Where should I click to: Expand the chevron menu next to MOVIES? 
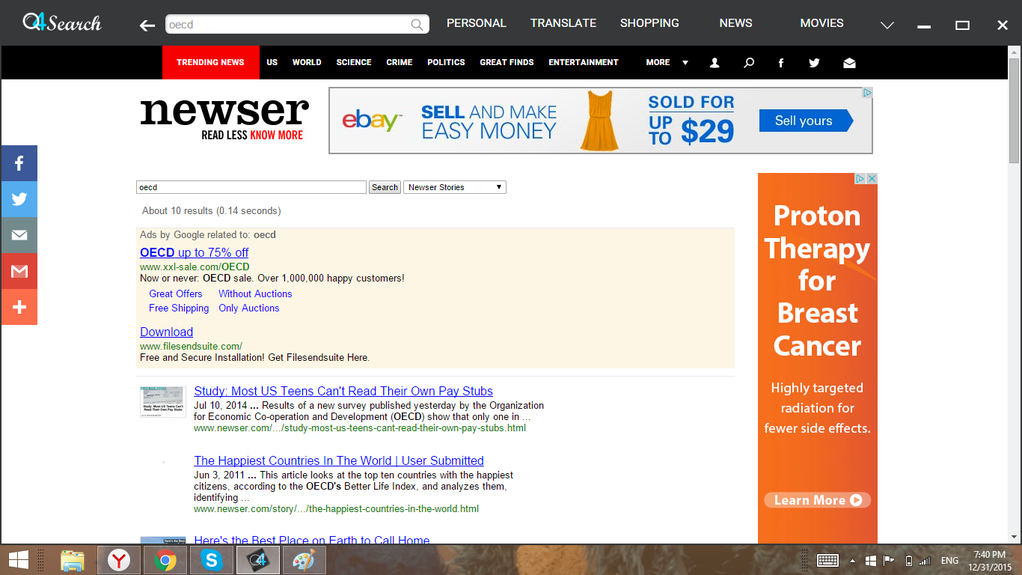coord(886,25)
